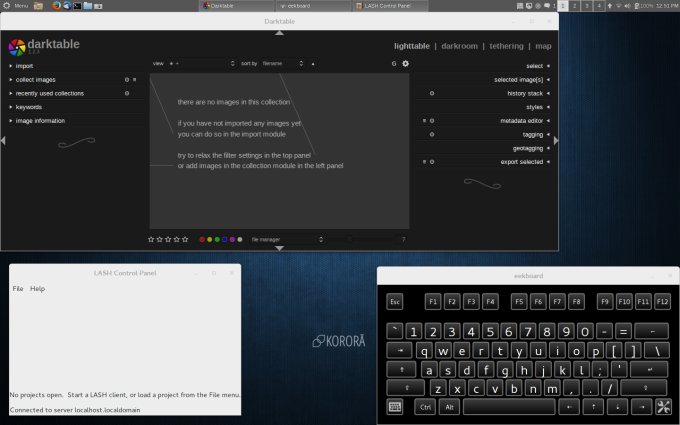Image resolution: width=680 pixels, height=425 pixels.
Task: Switch to the darkroom view
Action: point(460,46)
